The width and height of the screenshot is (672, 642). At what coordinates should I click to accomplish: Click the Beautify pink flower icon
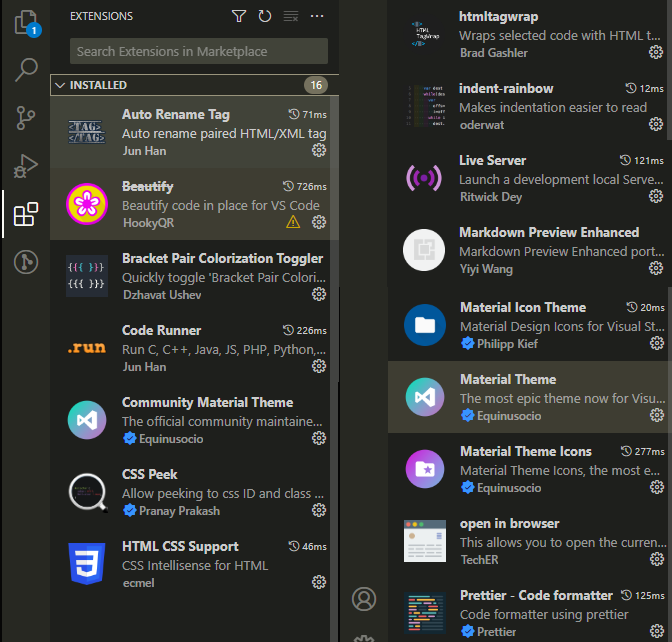coord(87,204)
